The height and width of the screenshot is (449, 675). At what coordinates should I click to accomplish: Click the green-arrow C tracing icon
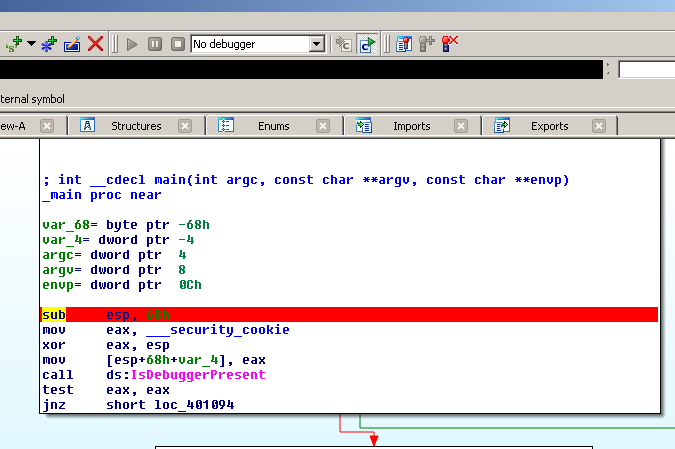pyautogui.click(x=367, y=44)
